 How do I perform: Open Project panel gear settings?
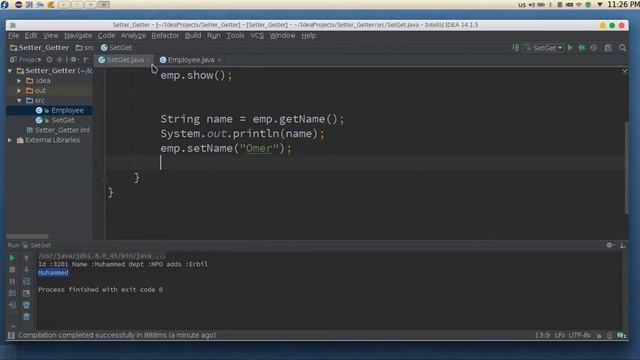[x=74, y=60]
